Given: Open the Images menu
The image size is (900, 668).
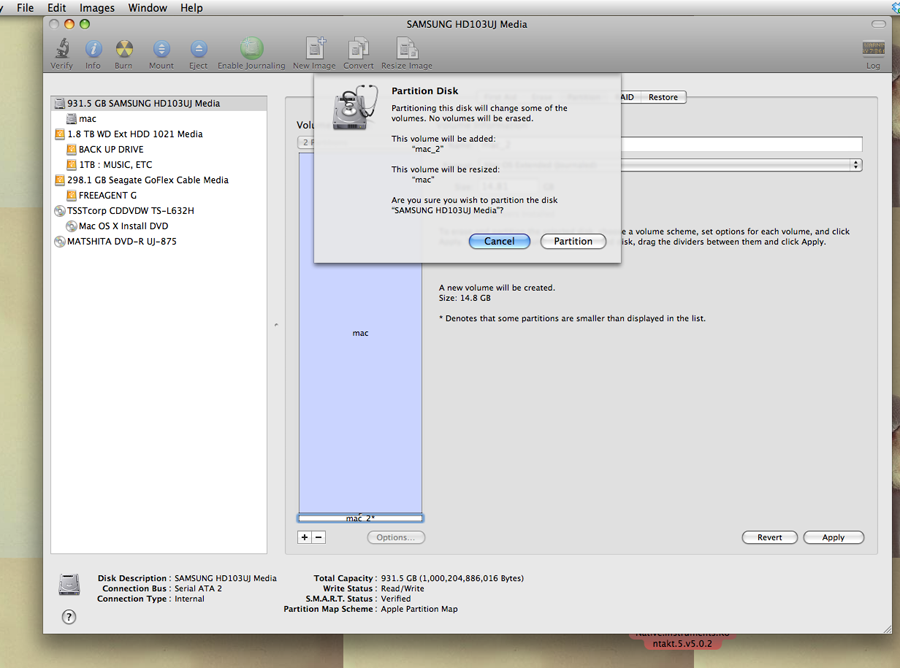Looking at the screenshot, I should (96, 7).
